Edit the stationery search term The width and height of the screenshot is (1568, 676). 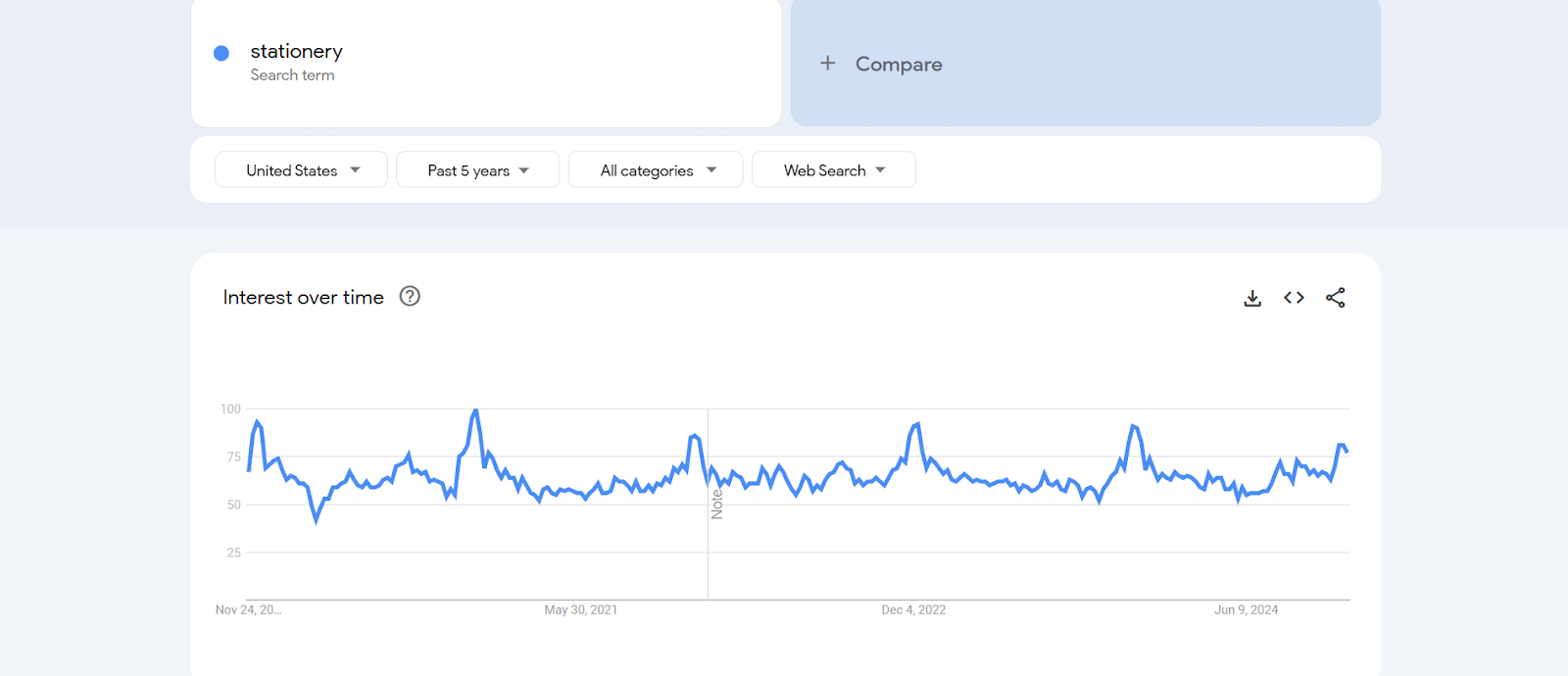point(296,51)
